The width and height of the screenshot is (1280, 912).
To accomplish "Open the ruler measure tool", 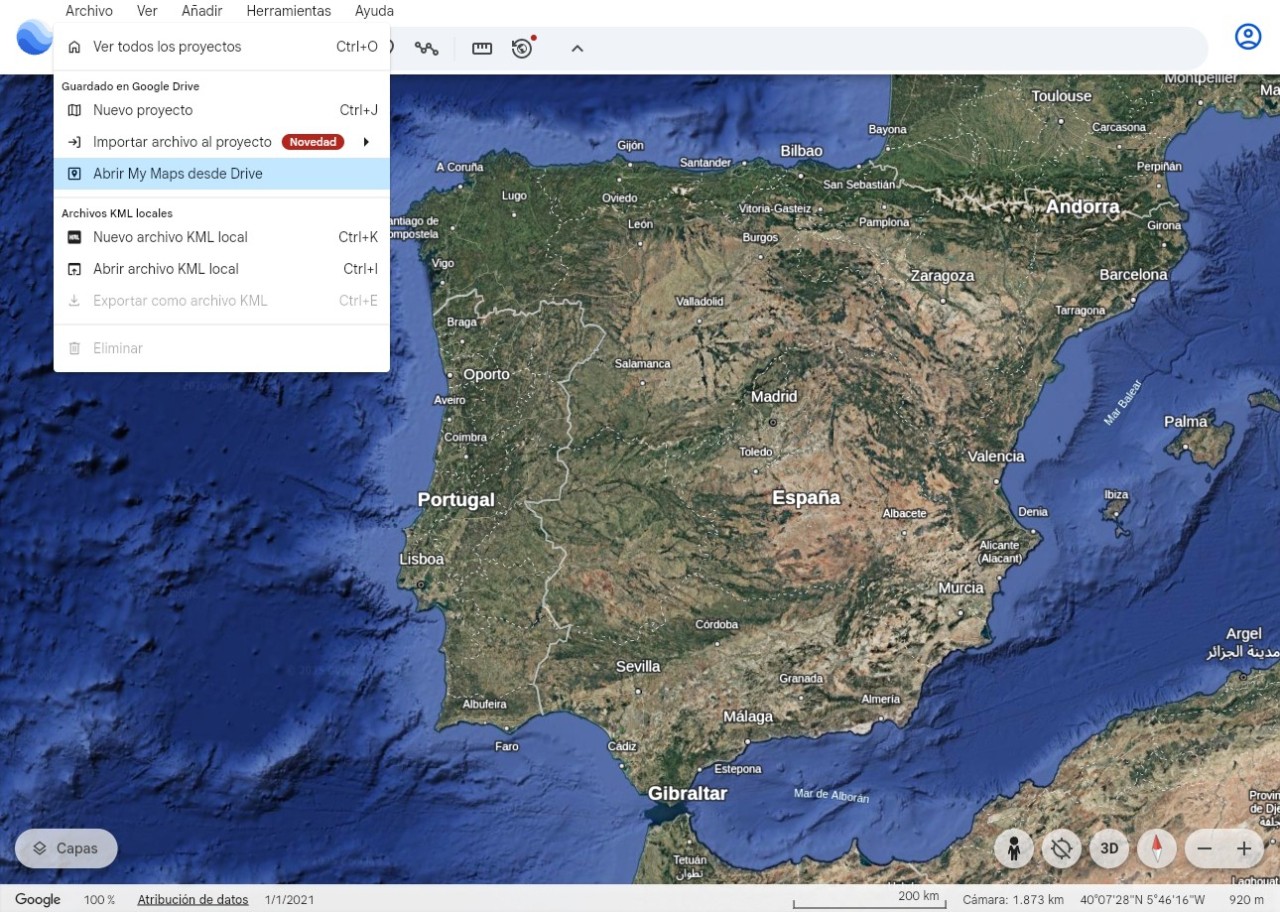I will pyautogui.click(x=482, y=48).
